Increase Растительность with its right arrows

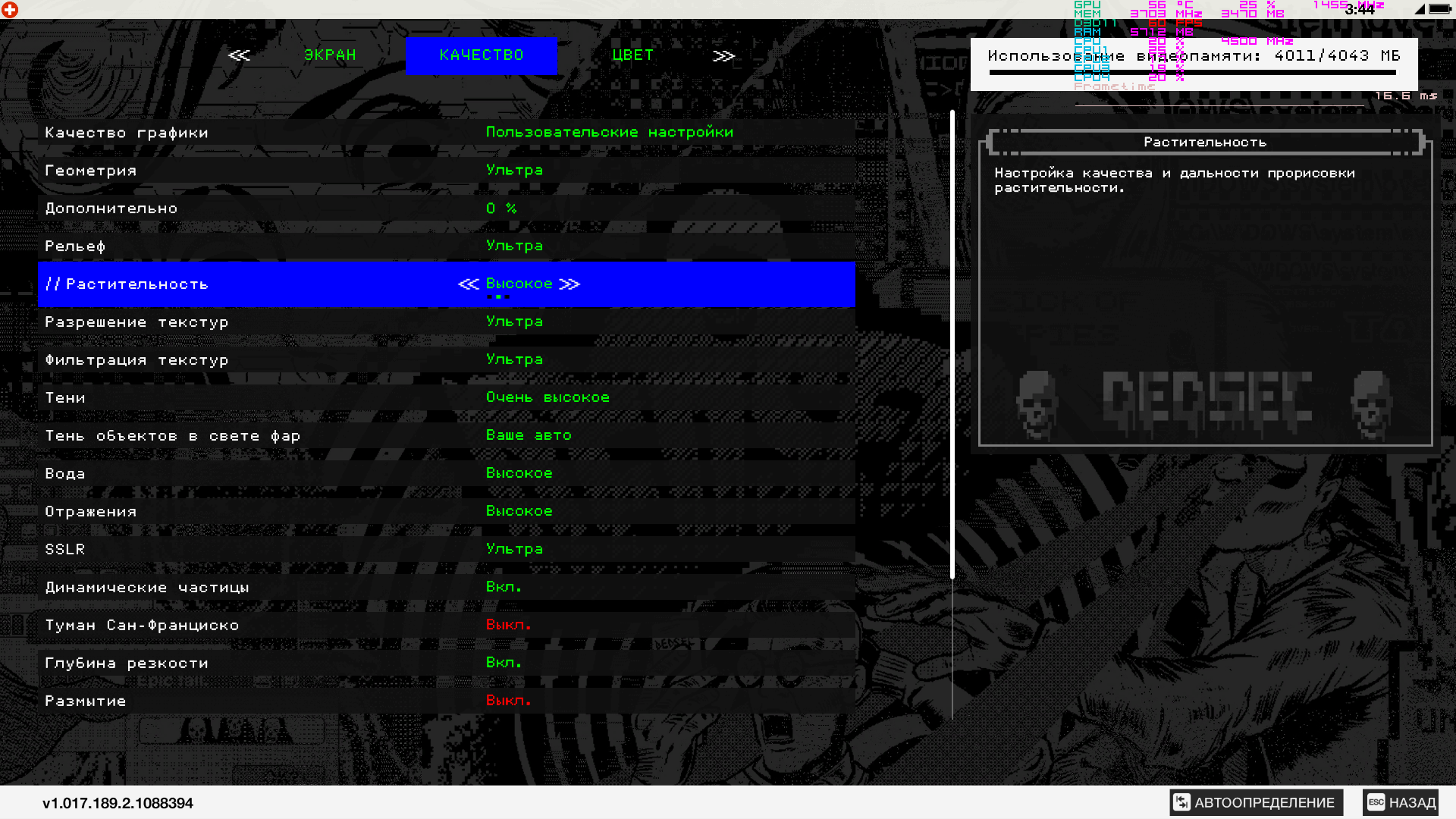570,284
